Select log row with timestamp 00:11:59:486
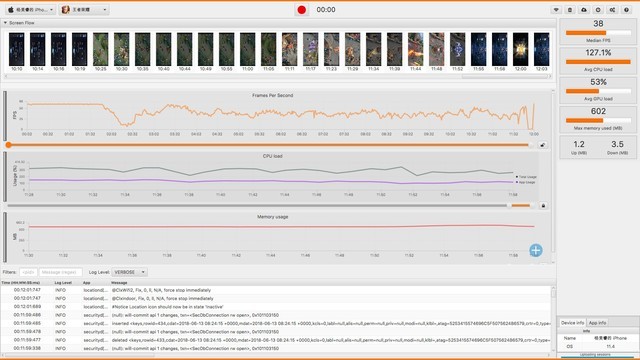Screen dimensions: 640x360 coord(276,315)
